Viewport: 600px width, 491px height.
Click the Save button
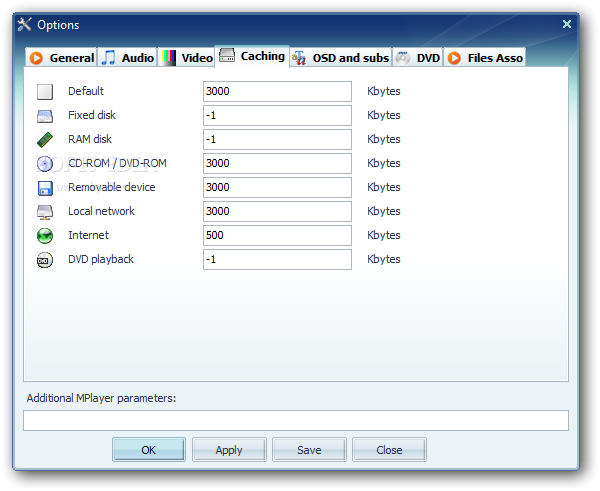pos(309,450)
